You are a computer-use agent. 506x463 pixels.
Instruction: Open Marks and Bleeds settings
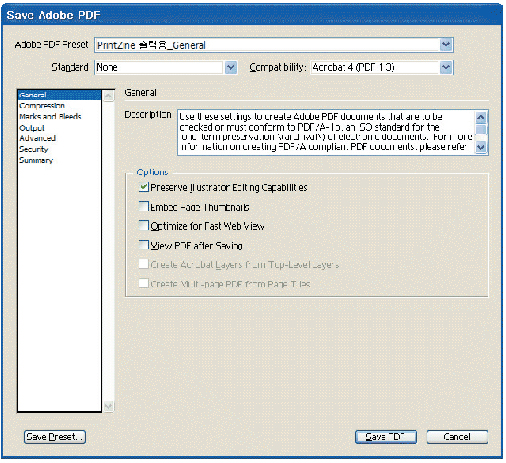[50, 116]
